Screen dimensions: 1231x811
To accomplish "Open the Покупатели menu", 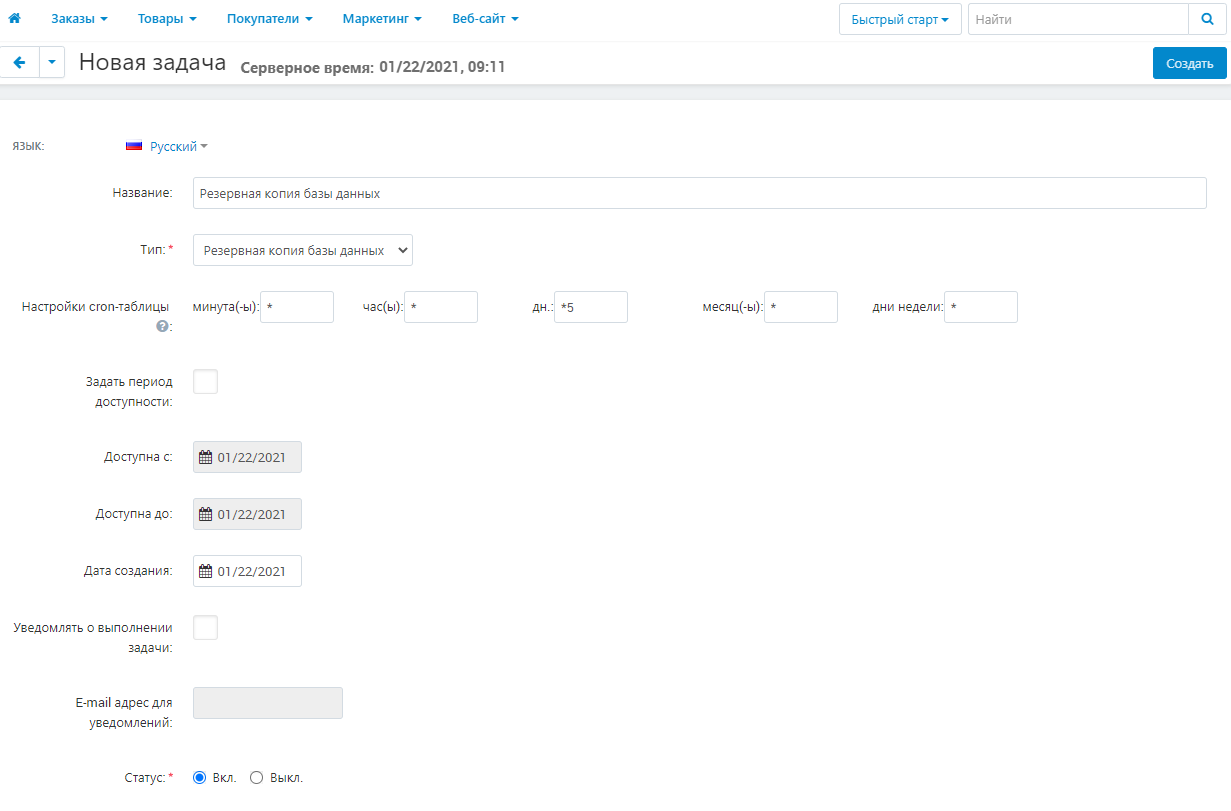I will click(x=270, y=19).
